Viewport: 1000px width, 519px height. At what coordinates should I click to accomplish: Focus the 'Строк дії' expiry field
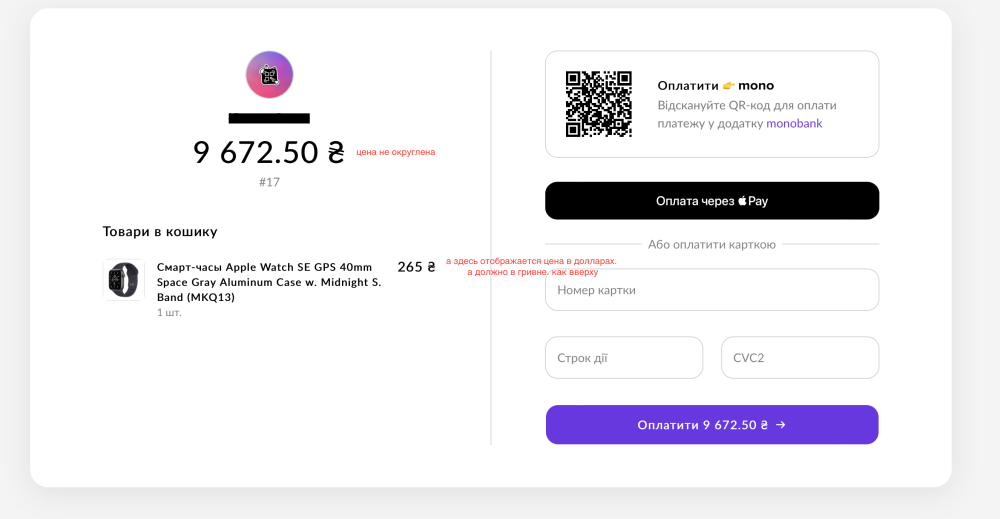(624, 358)
